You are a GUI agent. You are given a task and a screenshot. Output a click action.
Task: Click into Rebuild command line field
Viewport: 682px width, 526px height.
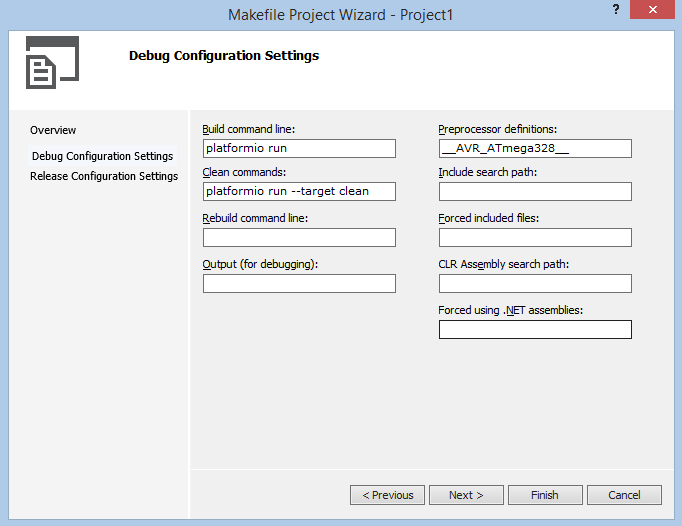point(299,238)
